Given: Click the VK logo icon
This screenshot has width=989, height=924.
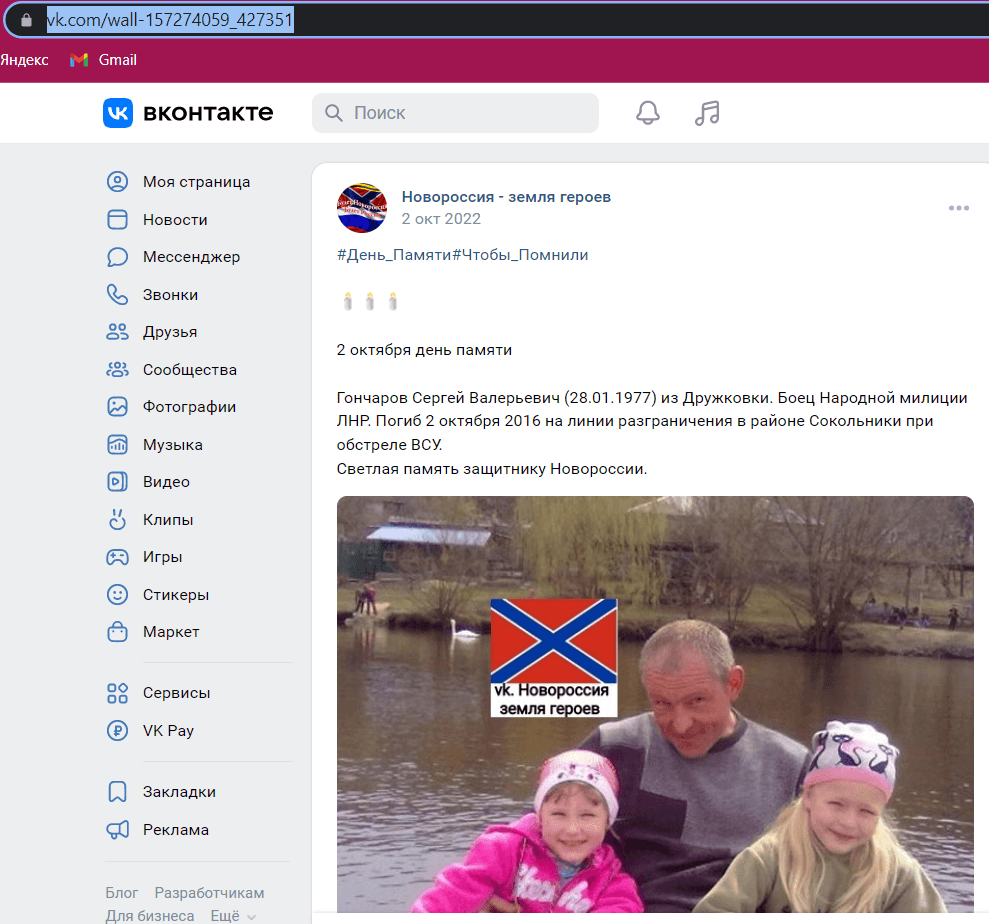Looking at the screenshot, I should click(x=118, y=113).
